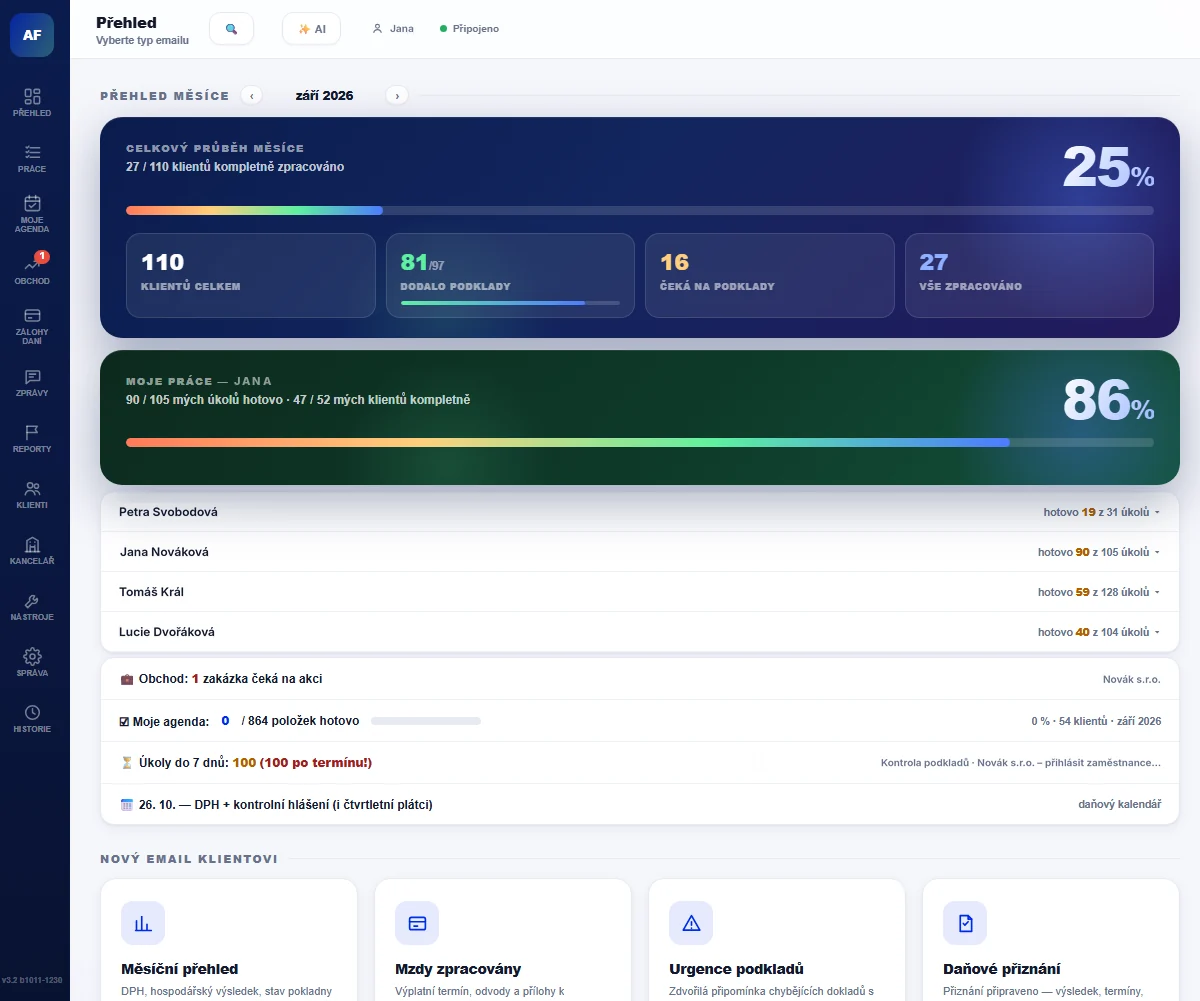Go to the next month arrow
The height and width of the screenshot is (1001, 1200).
click(397, 96)
